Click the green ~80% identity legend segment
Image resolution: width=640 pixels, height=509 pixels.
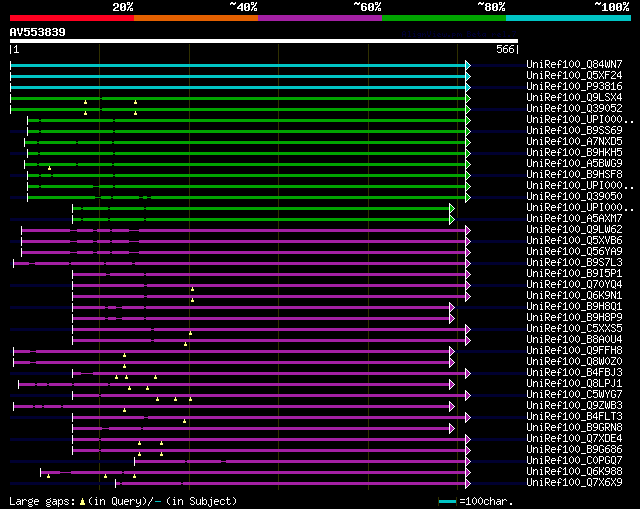tap(444, 18)
